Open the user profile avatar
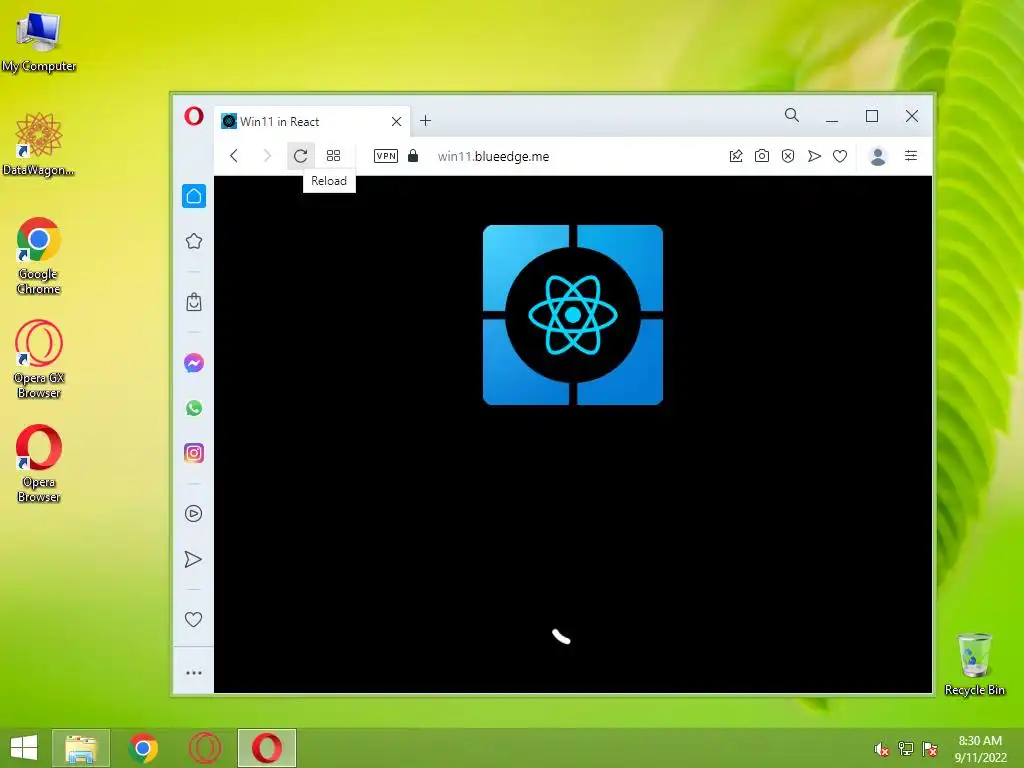This screenshot has width=1024, height=768. (878, 155)
